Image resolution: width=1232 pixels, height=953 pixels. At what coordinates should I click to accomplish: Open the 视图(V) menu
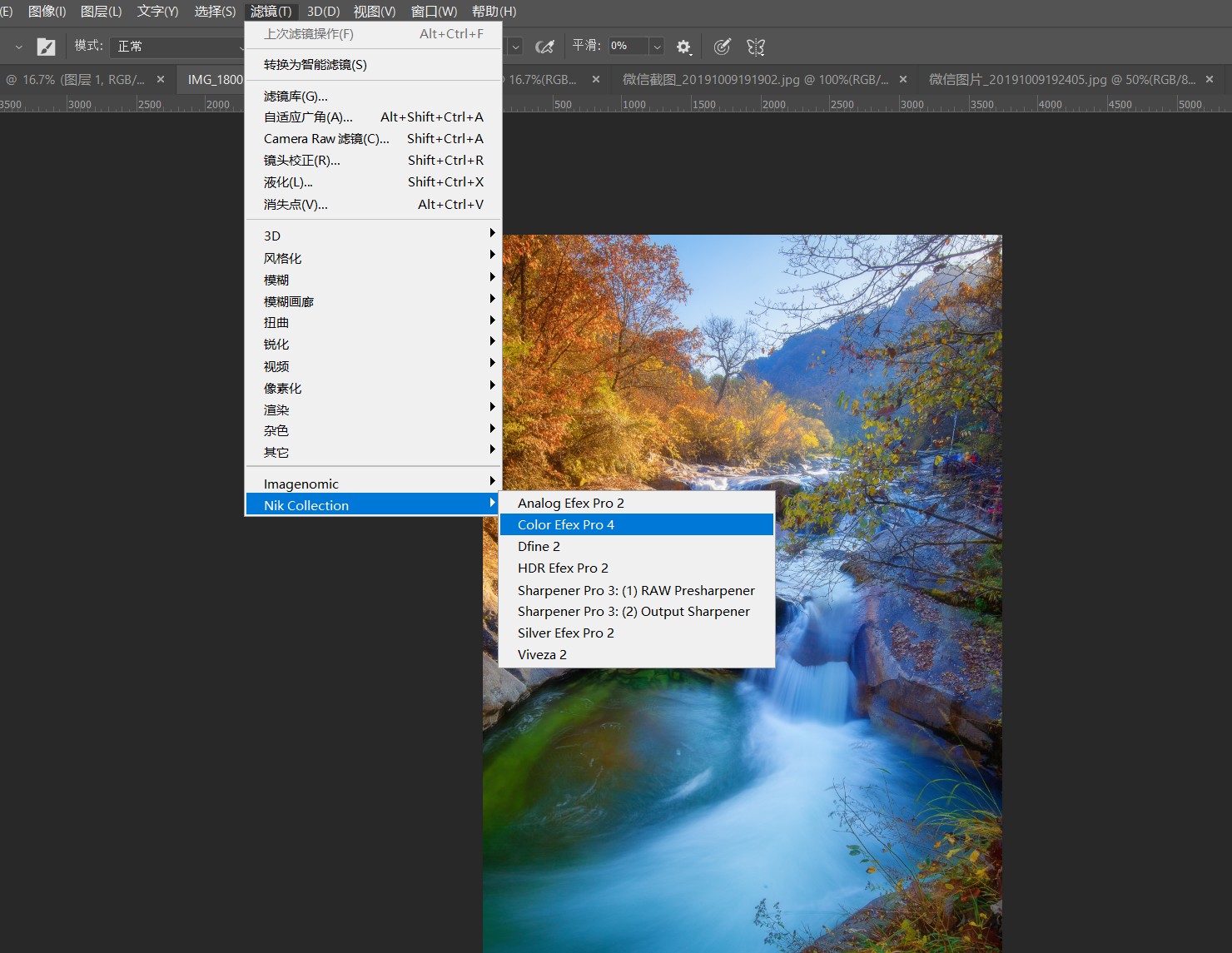click(x=375, y=12)
